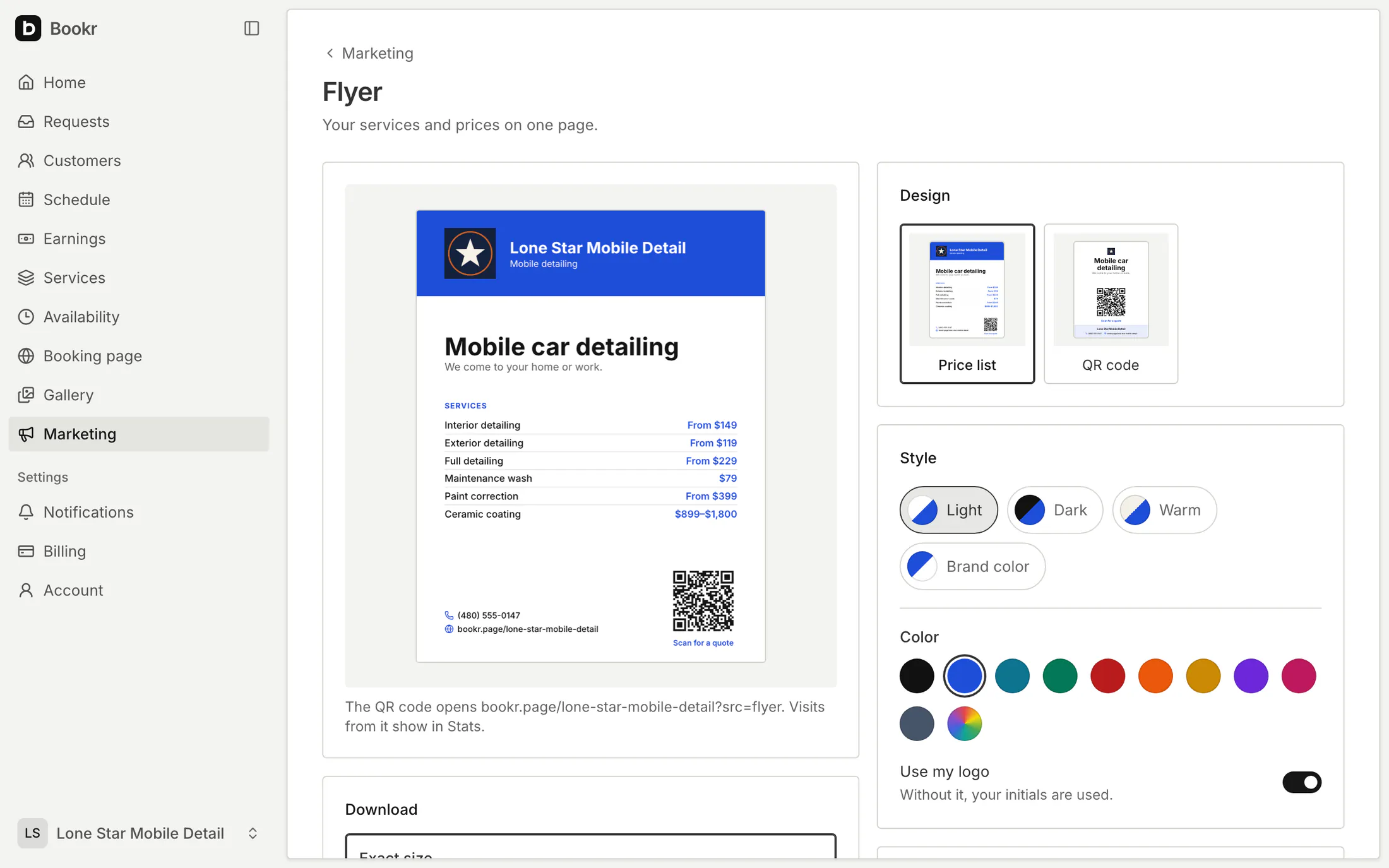Screen dimensions: 1389x868
Task: Pick the black color swatch
Action: pos(917,676)
